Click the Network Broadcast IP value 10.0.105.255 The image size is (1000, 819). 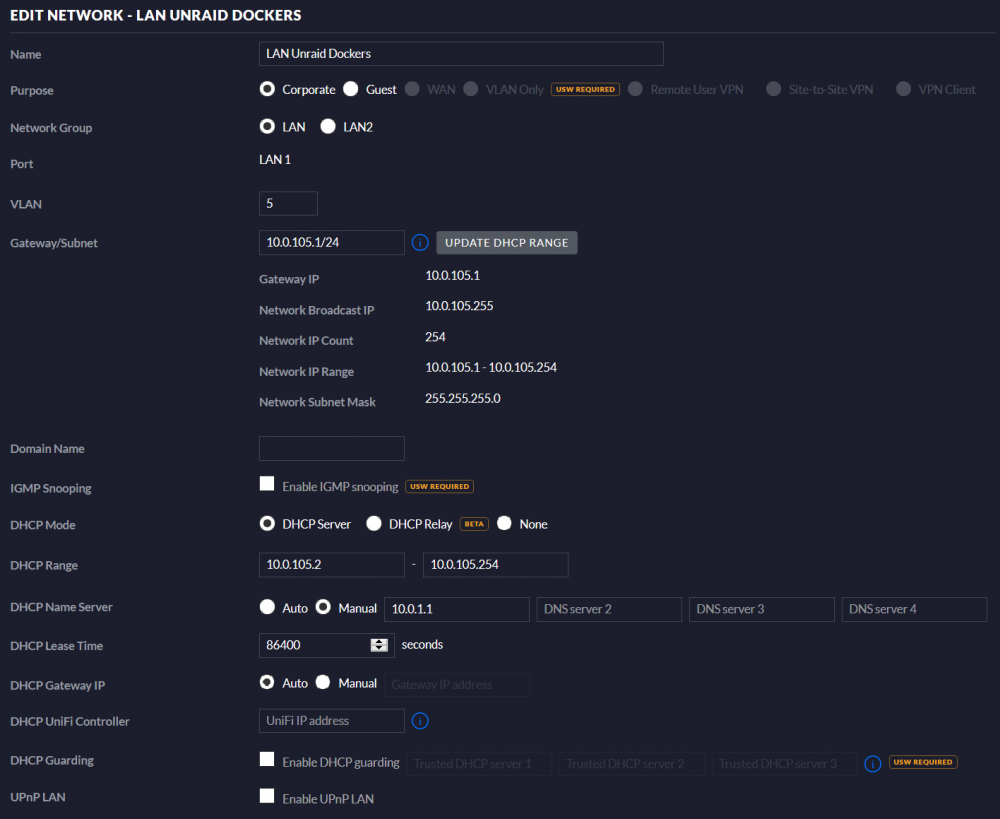click(459, 306)
